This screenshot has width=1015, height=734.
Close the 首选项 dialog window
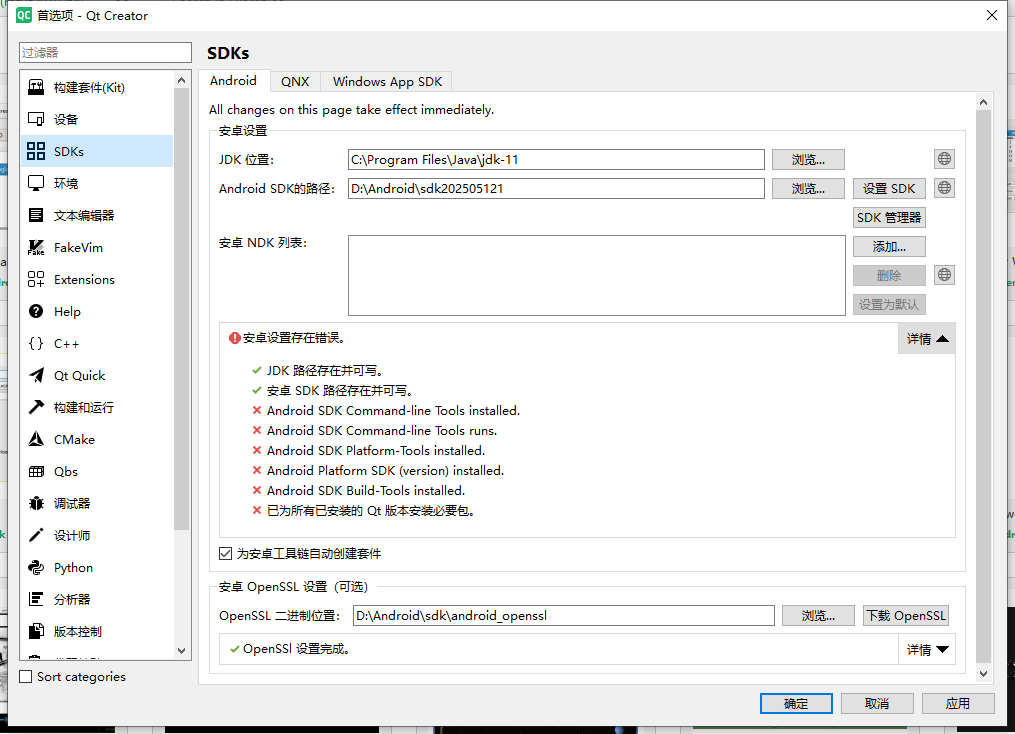(x=991, y=15)
